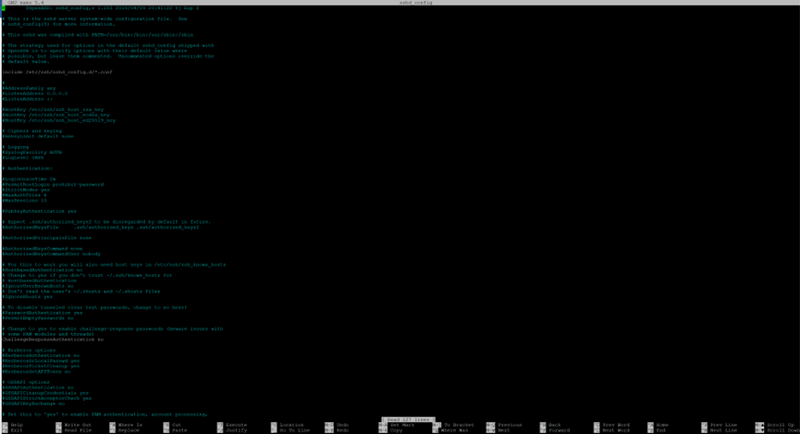Click the Help shortcut in nano footer
The image size is (800, 434).
[x=14, y=424]
